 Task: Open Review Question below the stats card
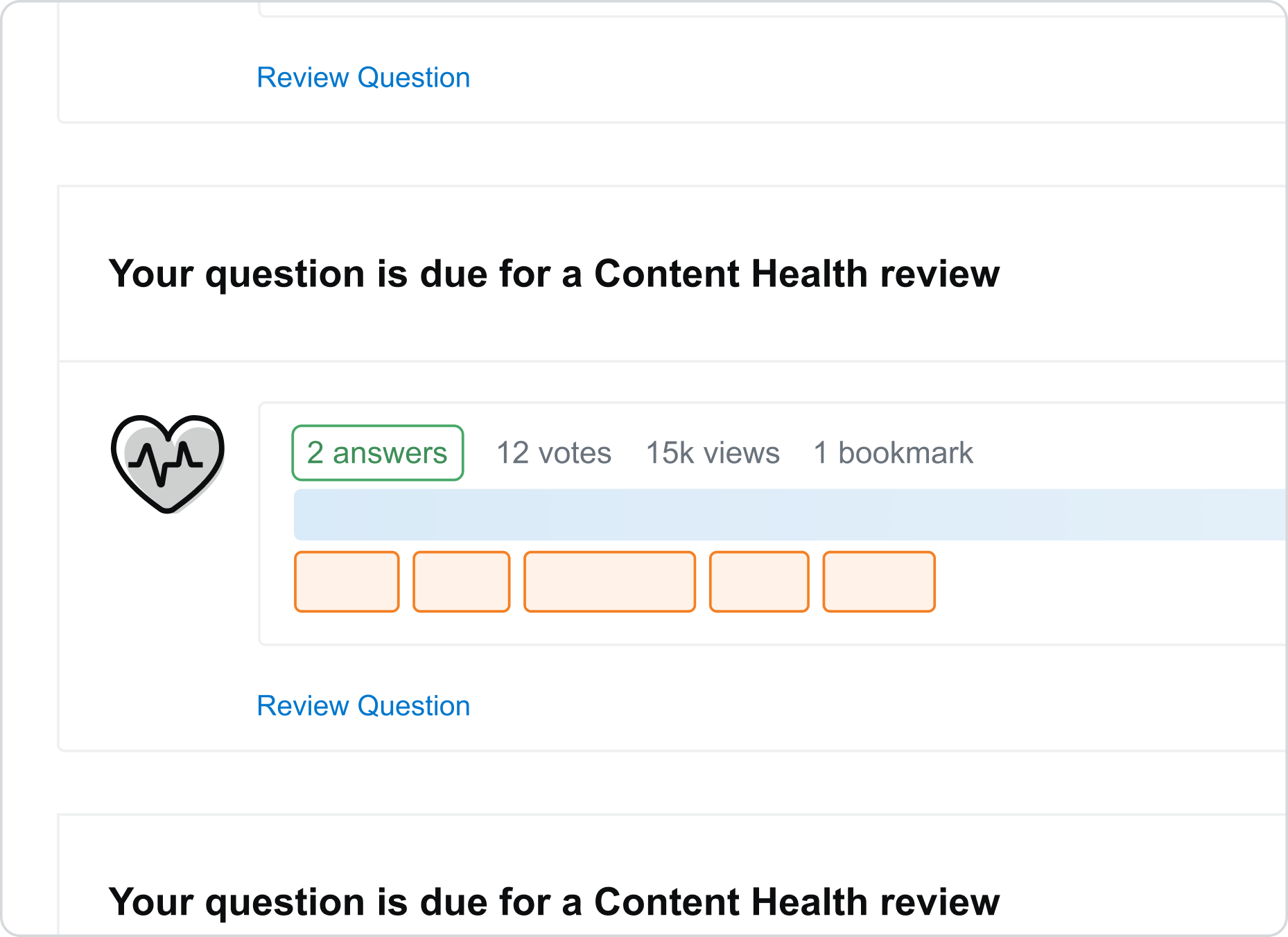coord(363,706)
